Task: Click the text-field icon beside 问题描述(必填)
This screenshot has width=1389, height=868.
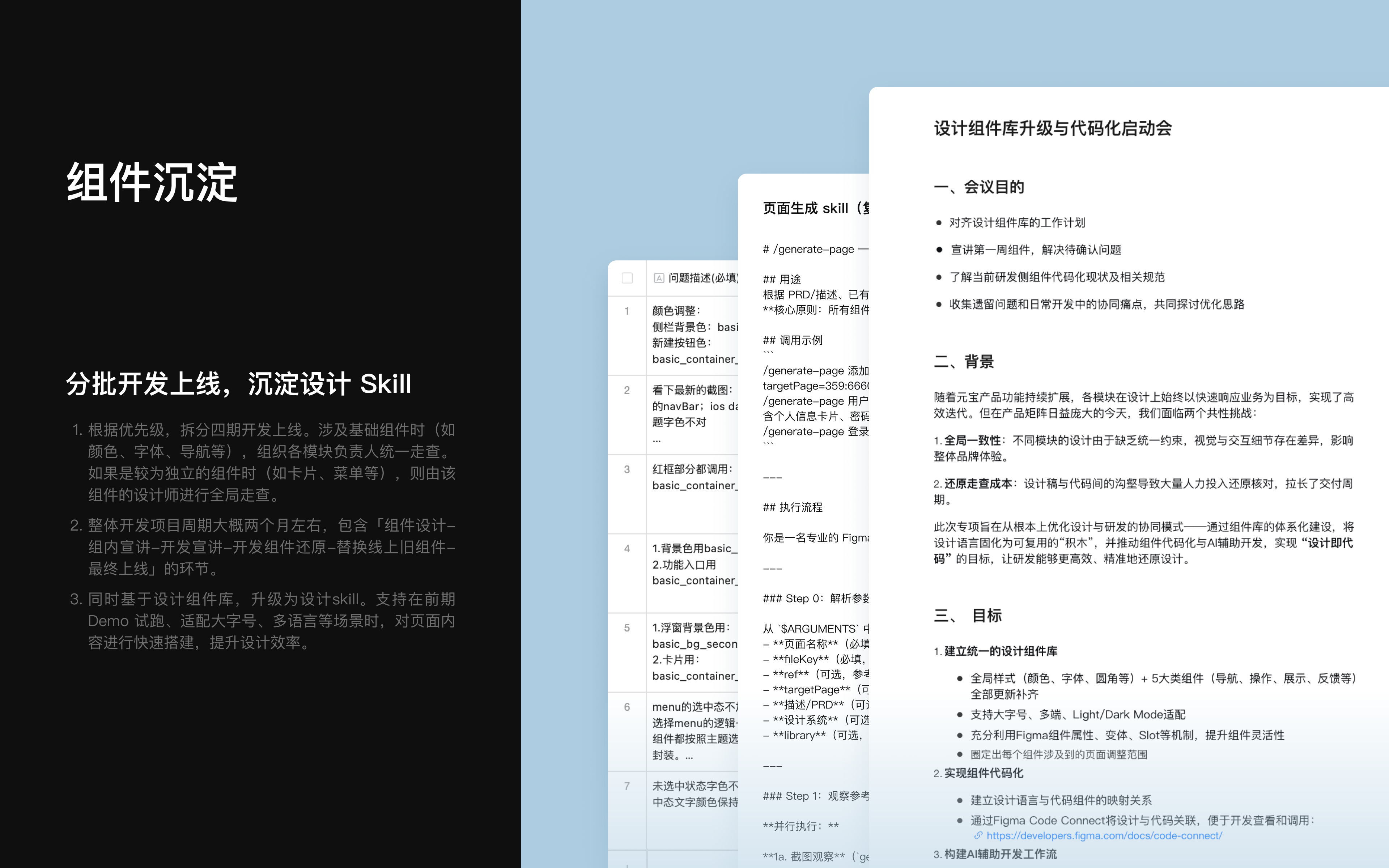Action: point(659,278)
